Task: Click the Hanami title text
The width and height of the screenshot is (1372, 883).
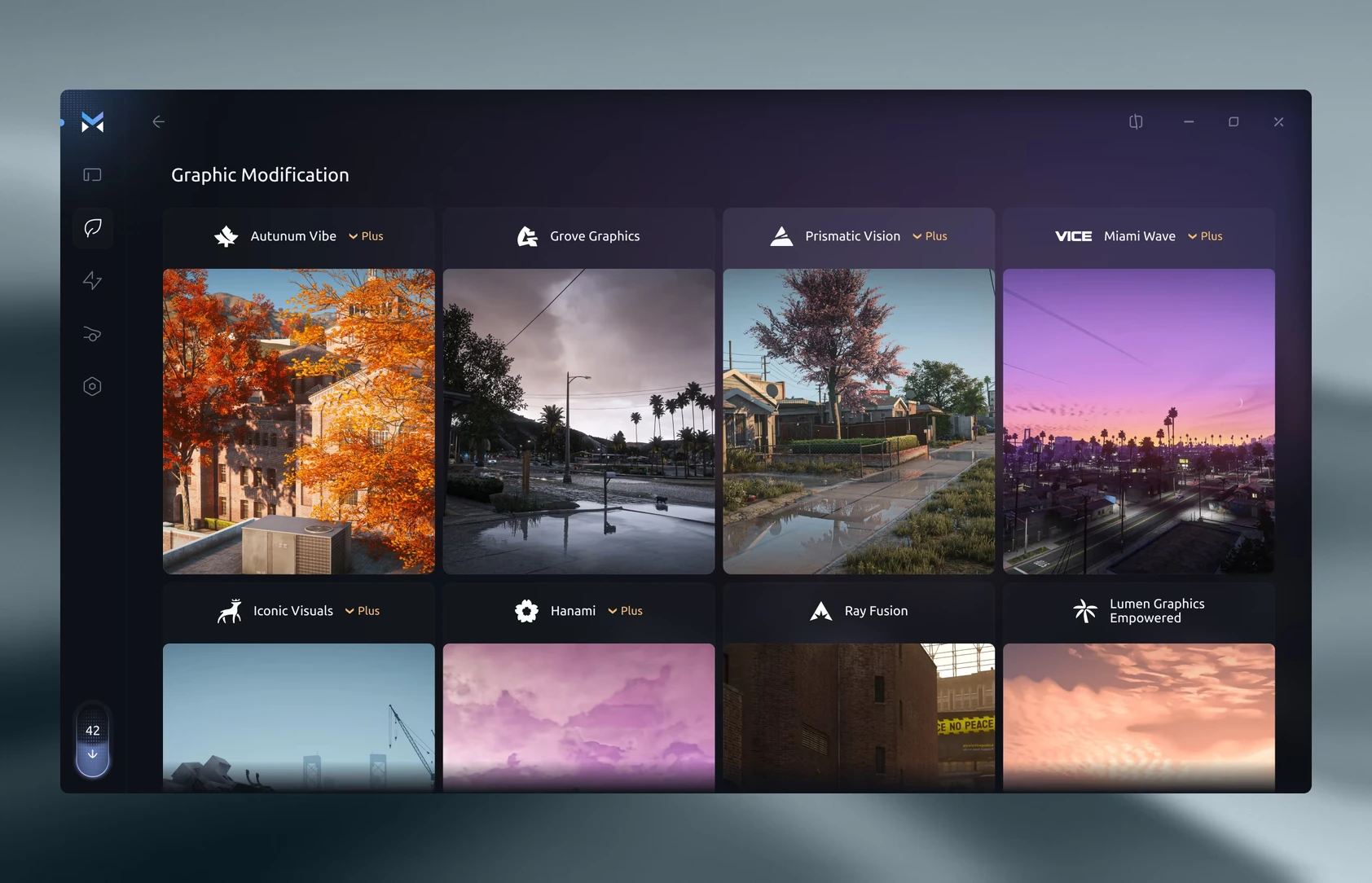Action: [573, 611]
